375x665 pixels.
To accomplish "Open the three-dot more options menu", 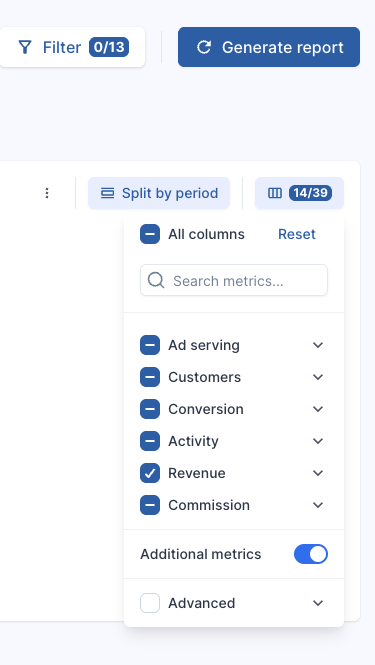I will [47, 193].
